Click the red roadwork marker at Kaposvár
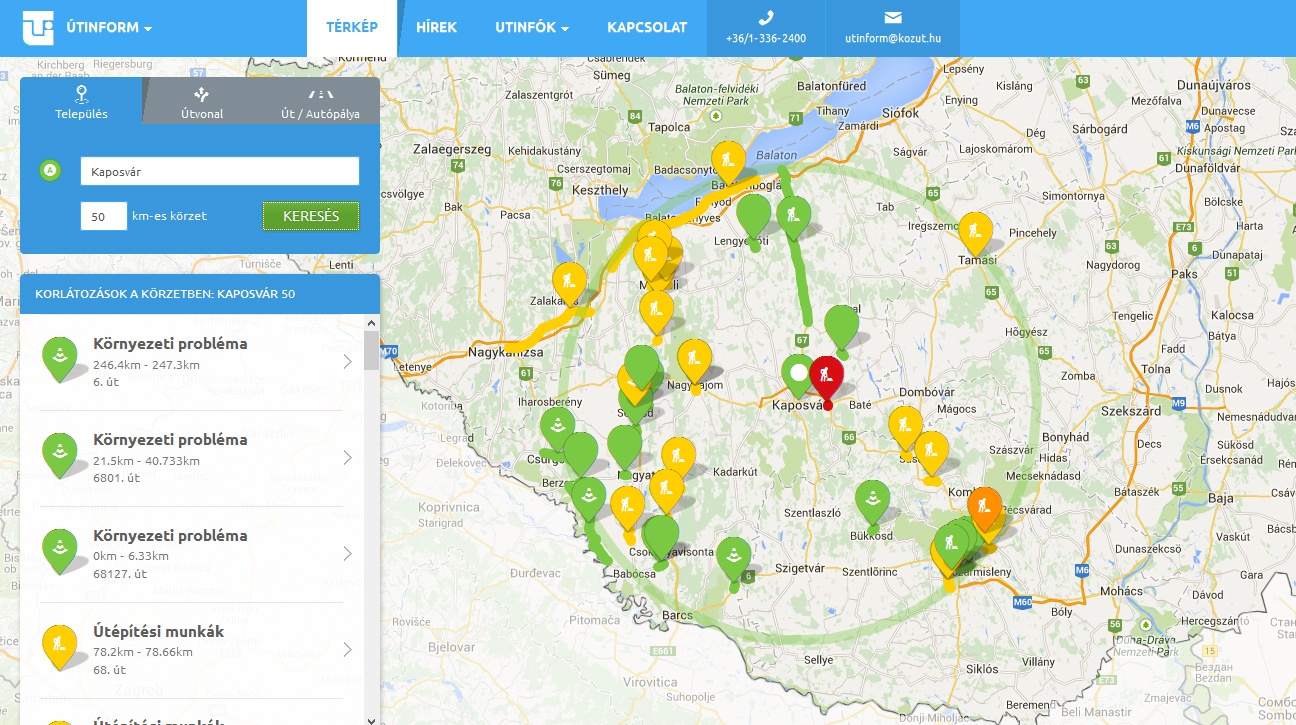Viewport: 1296px width, 725px height. [827, 376]
